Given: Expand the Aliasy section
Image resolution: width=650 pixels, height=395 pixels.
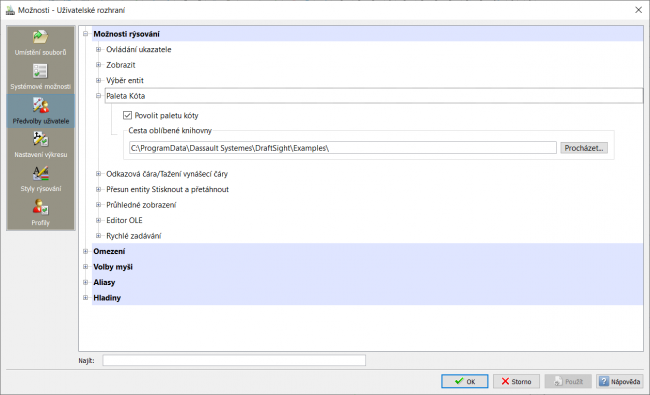Looking at the screenshot, I should pyautogui.click(x=85, y=282).
